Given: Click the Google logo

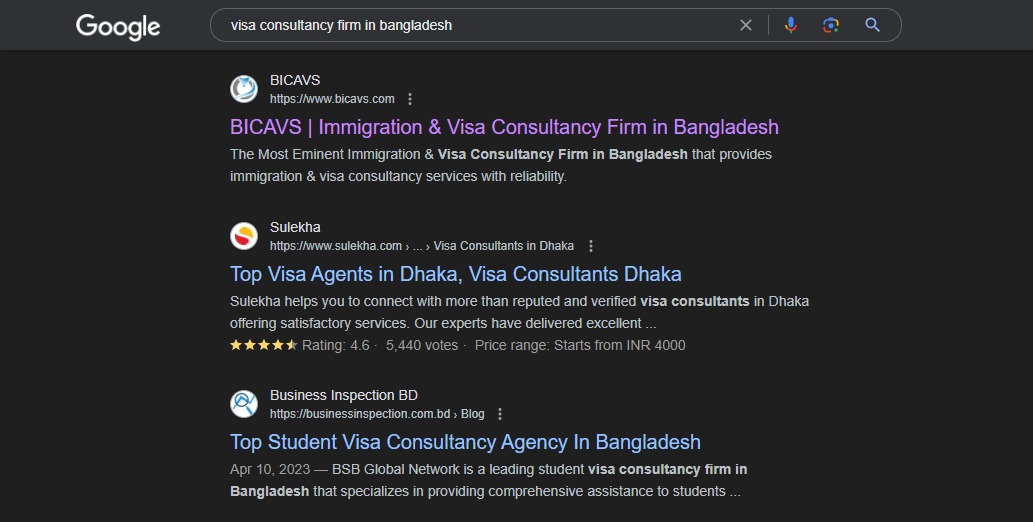Looking at the screenshot, I should coord(118,26).
